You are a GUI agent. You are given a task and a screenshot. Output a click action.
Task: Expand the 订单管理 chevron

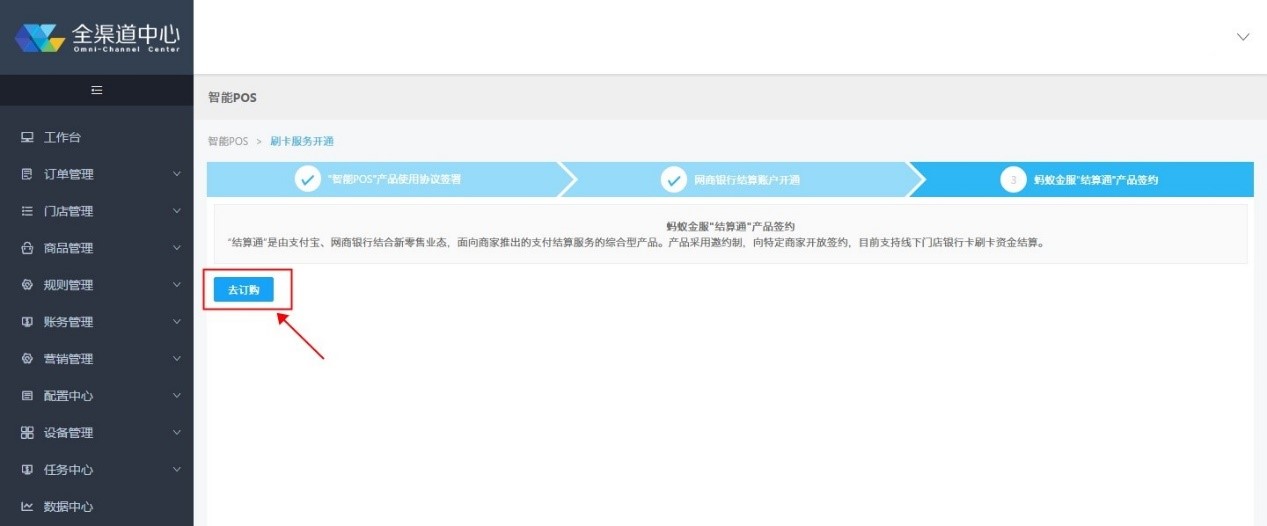[177, 174]
